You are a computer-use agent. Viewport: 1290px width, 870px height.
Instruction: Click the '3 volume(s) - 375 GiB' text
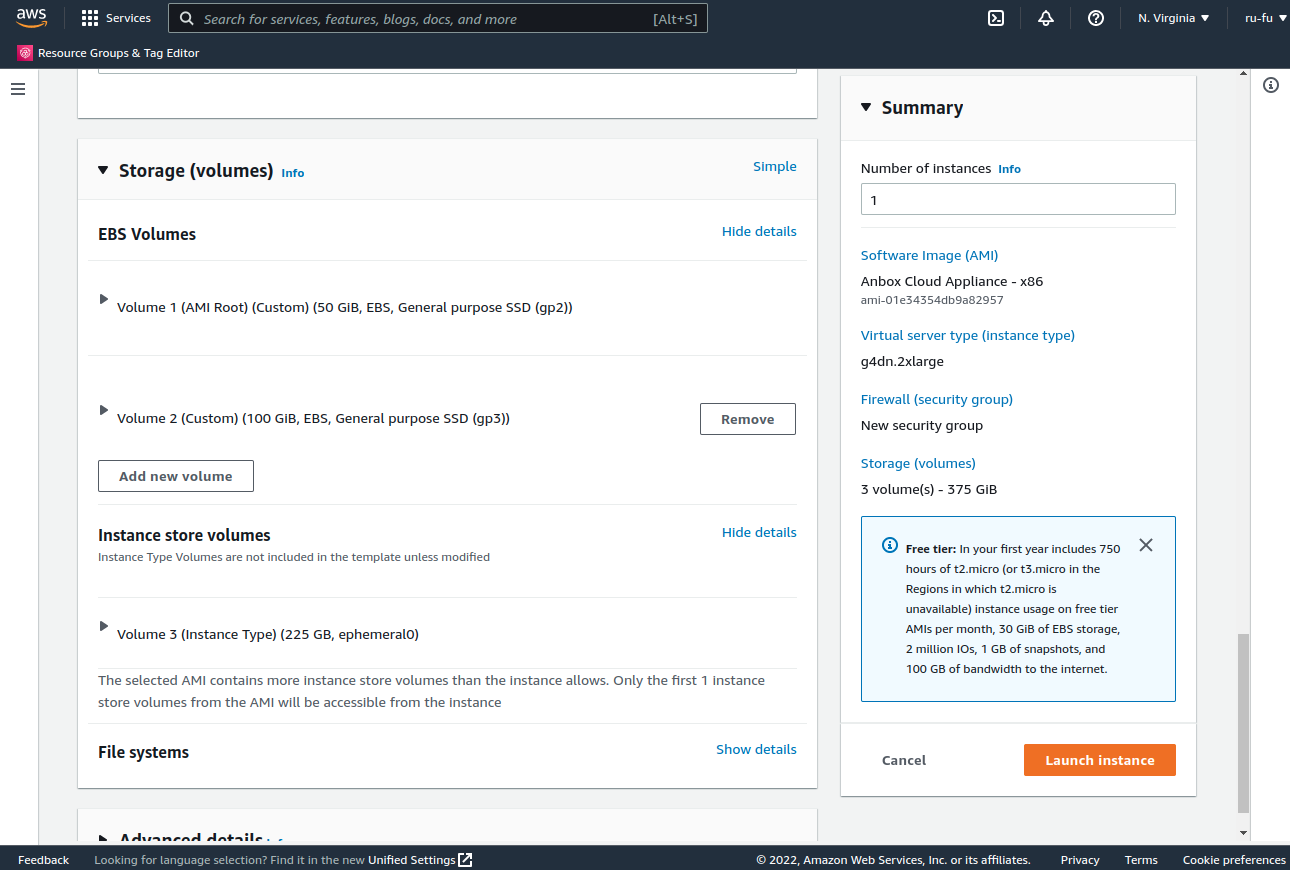click(929, 489)
